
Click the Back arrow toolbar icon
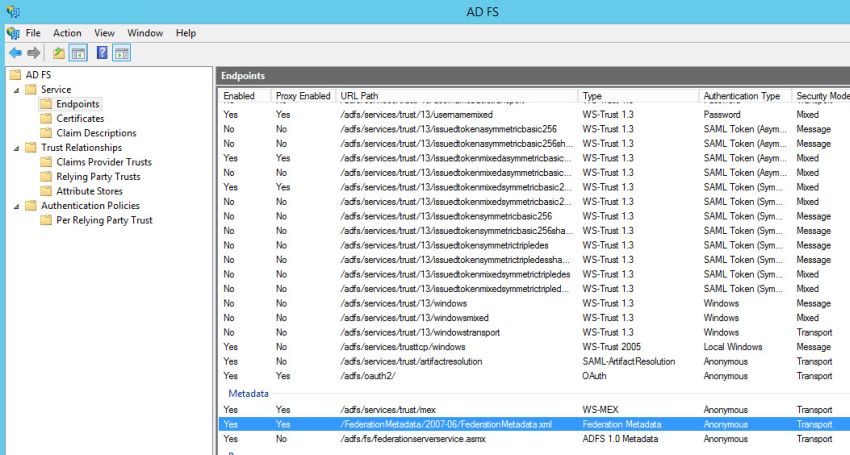pos(15,53)
